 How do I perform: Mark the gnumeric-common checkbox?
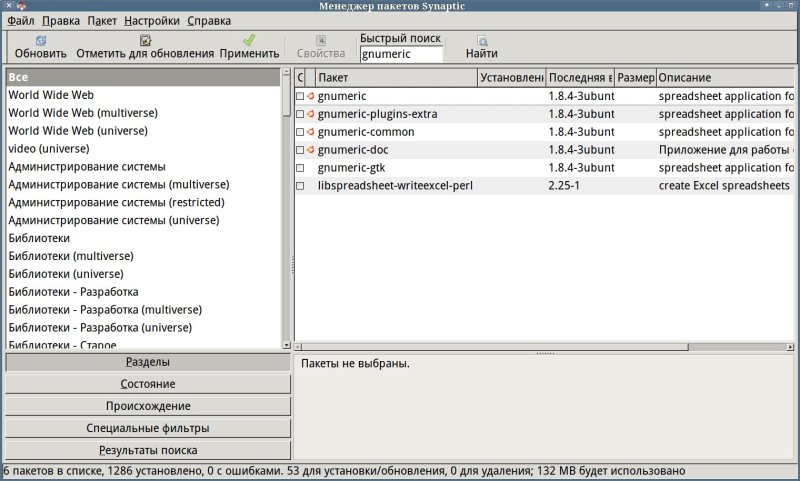click(x=300, y=132)
